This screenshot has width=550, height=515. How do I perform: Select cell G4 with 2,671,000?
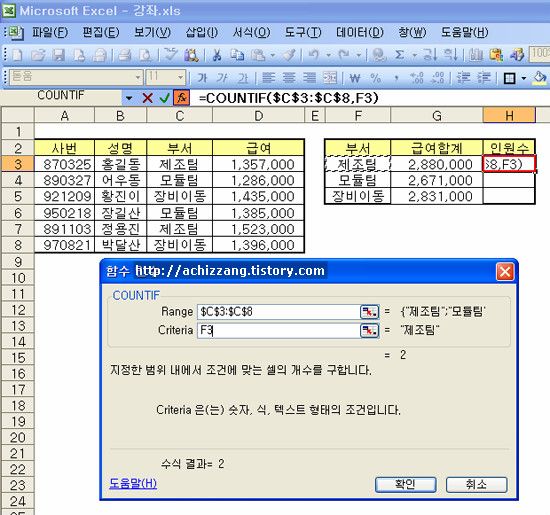(437, 180)
